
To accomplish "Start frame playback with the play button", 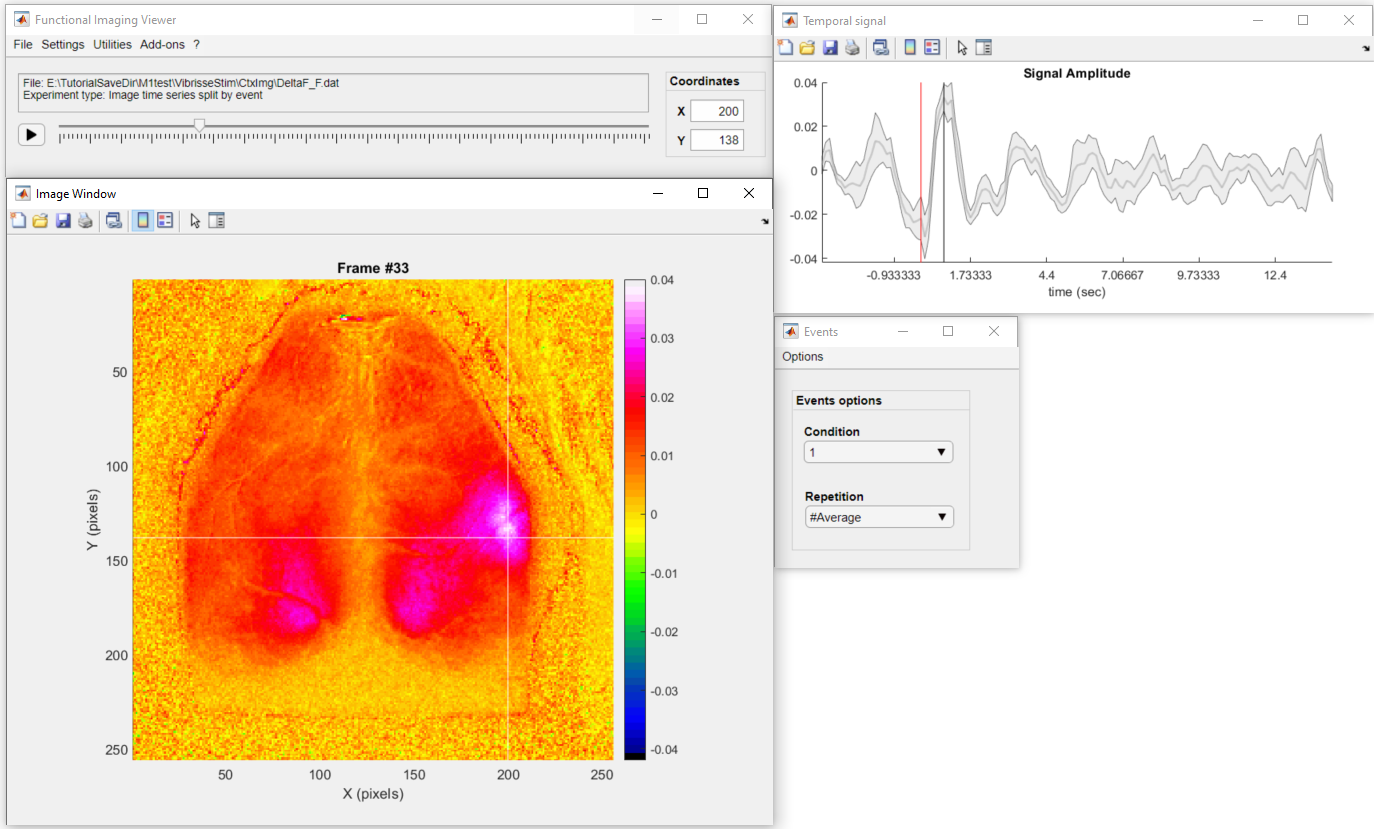I will click(31, 134).
